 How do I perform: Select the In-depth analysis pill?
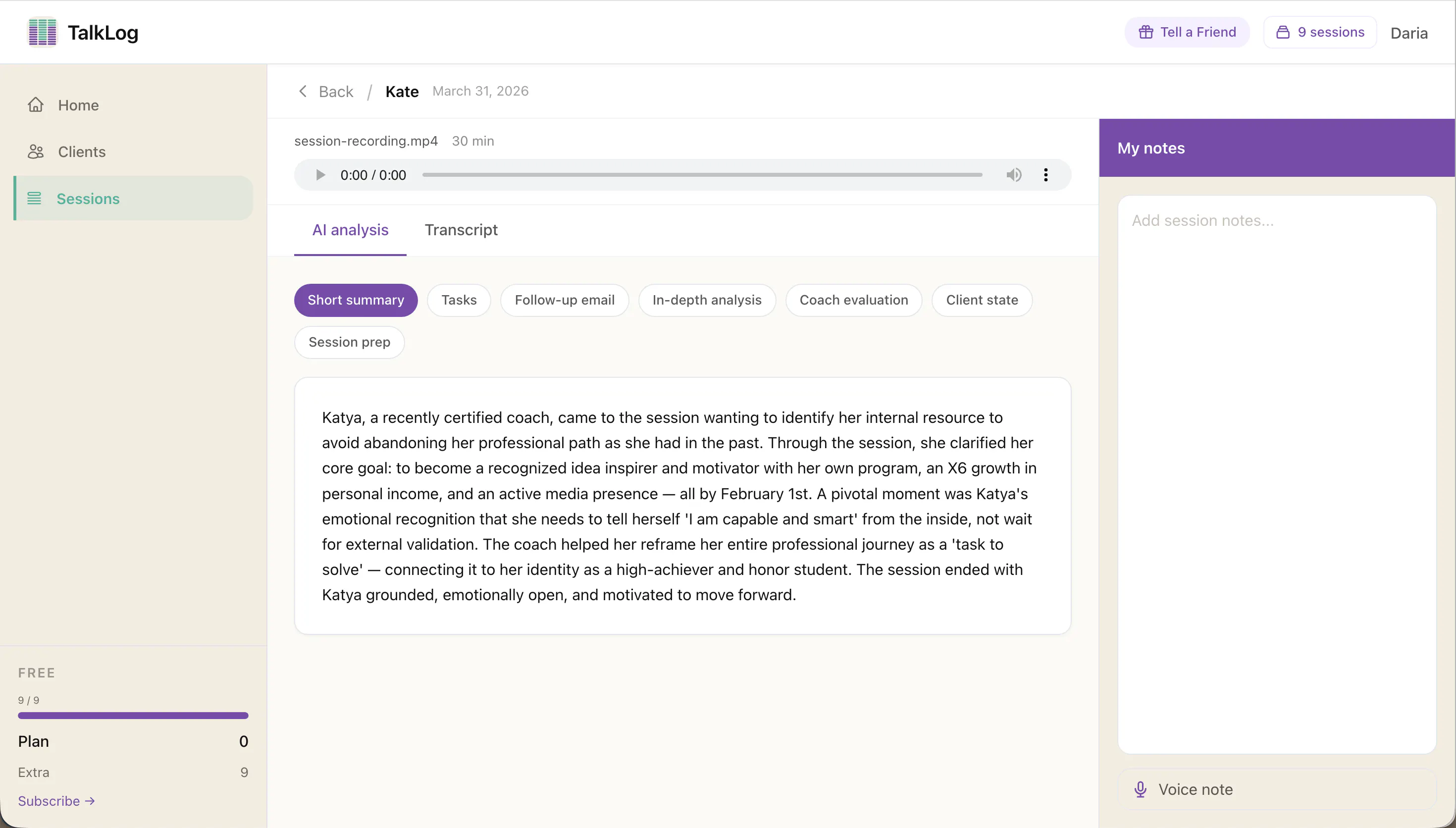707,300
